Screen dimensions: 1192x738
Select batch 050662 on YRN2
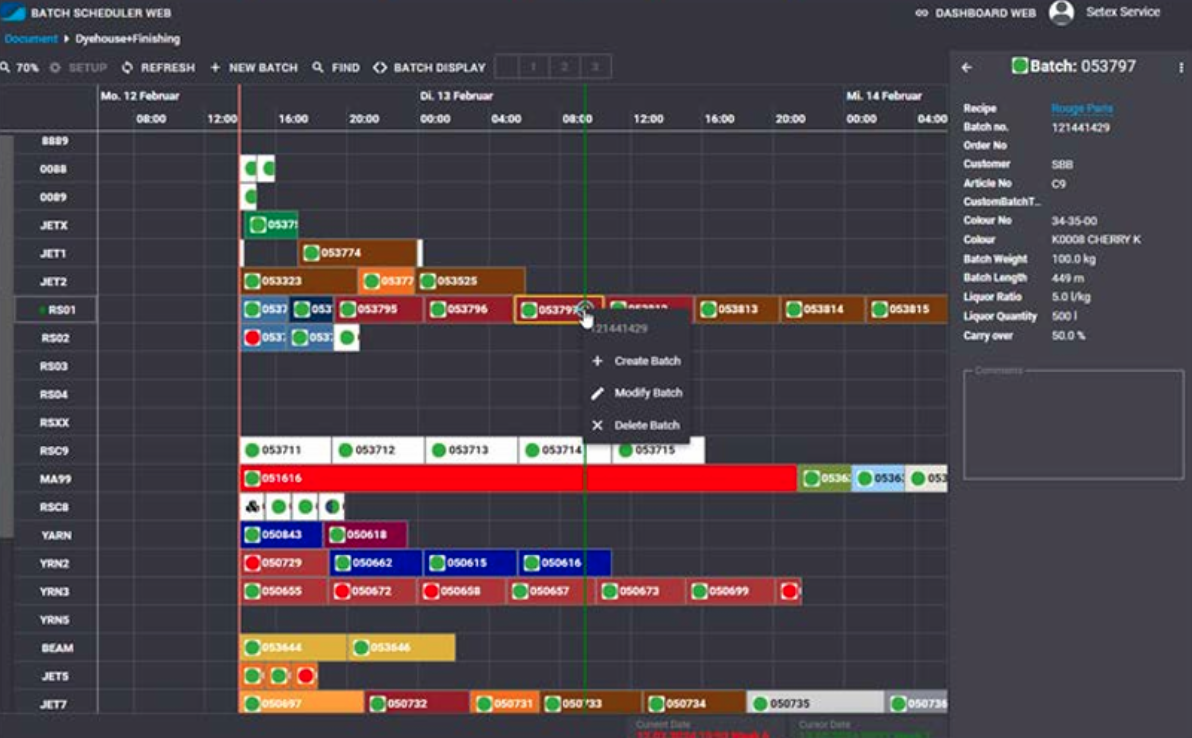(375, 562)
